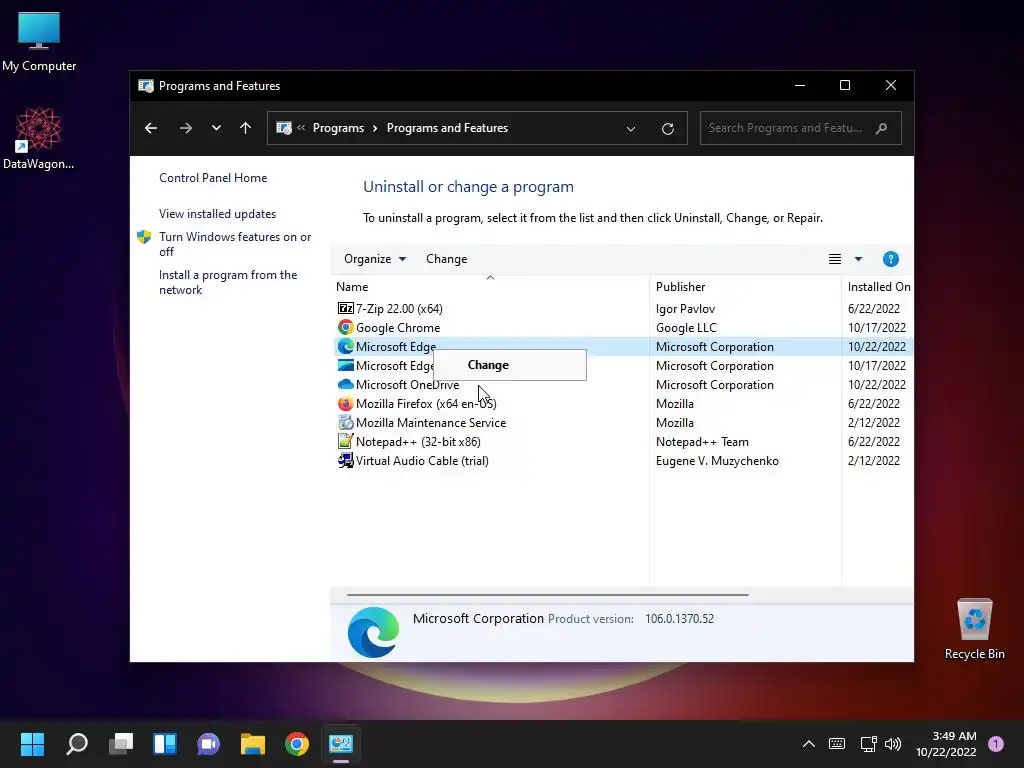Open Google Chrome from the taskbar
1024x768 pixels.
pyautogui.click(x=296, y=744)
